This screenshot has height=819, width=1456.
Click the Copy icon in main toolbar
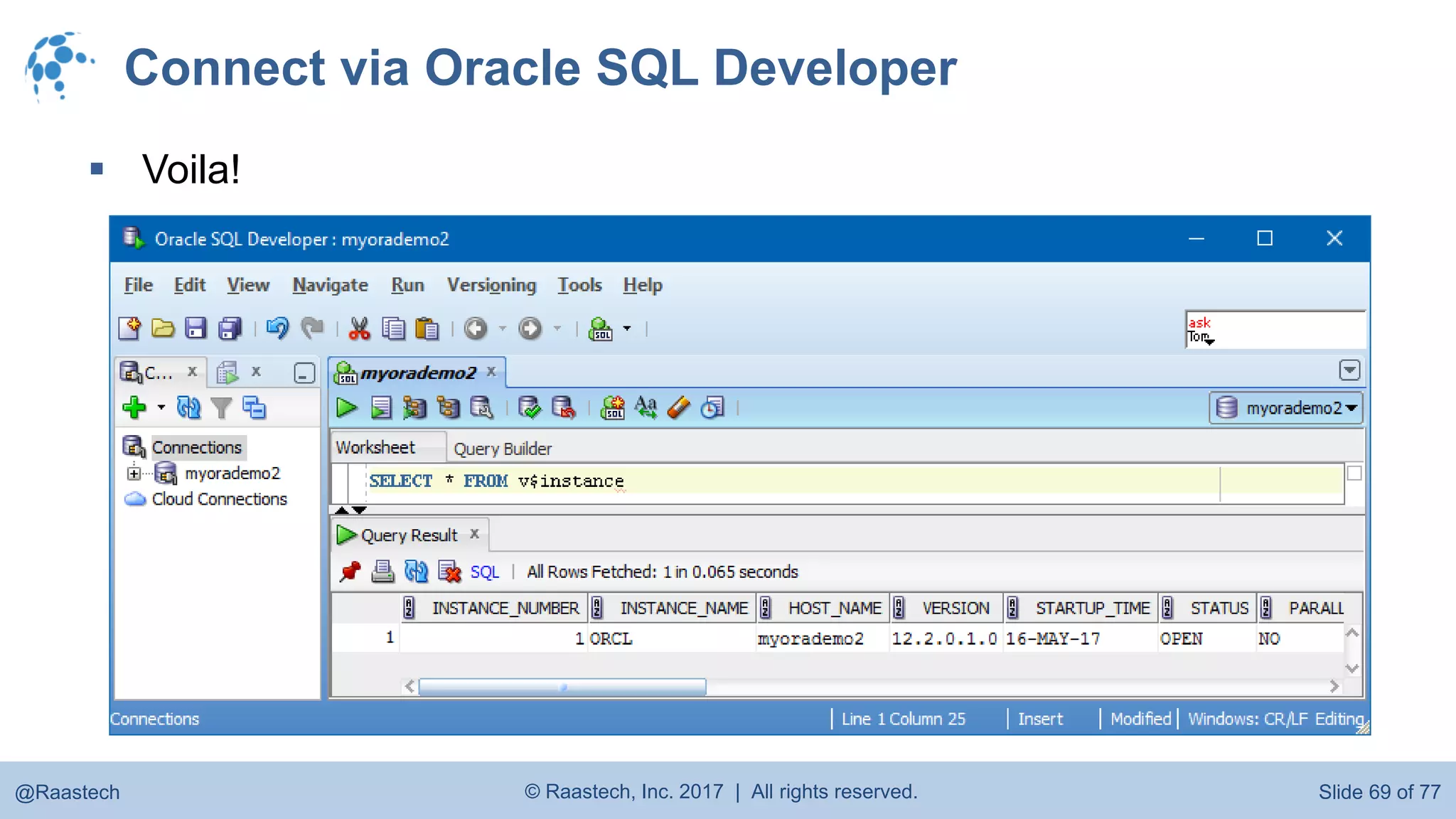393,328
